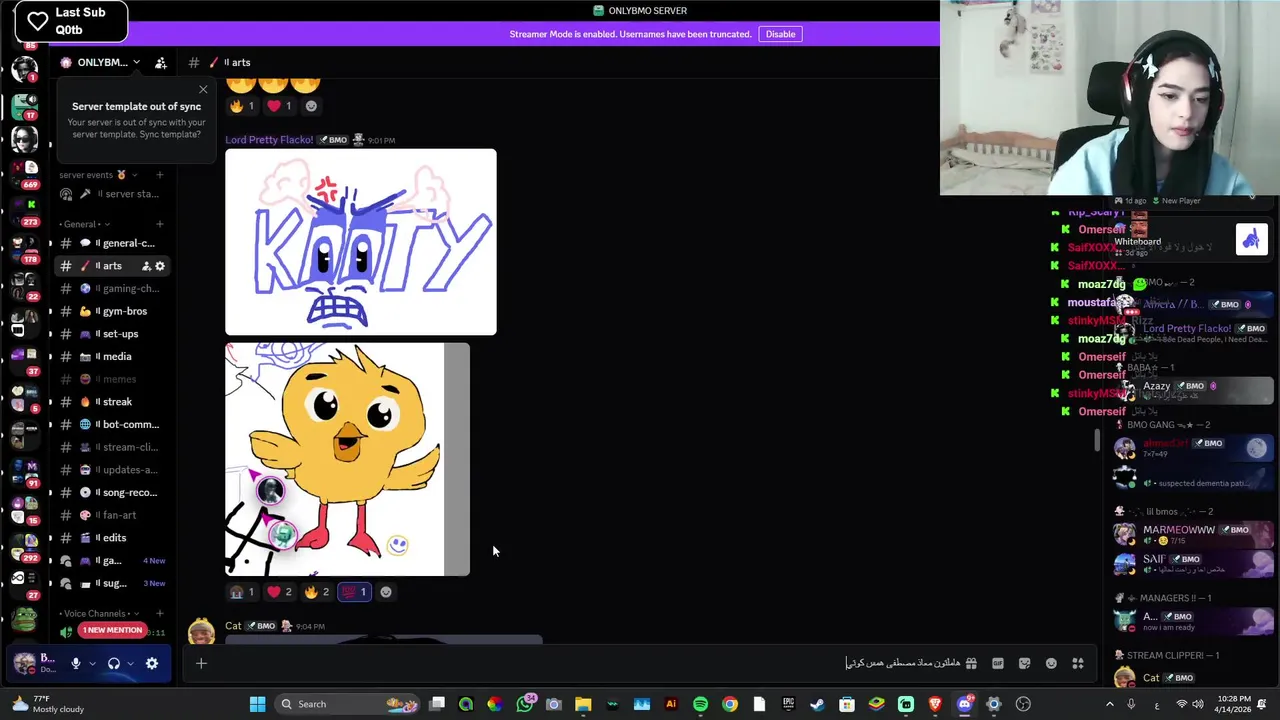
Task: Click the Windows taskbar Search box
Action: click(345, 704)
